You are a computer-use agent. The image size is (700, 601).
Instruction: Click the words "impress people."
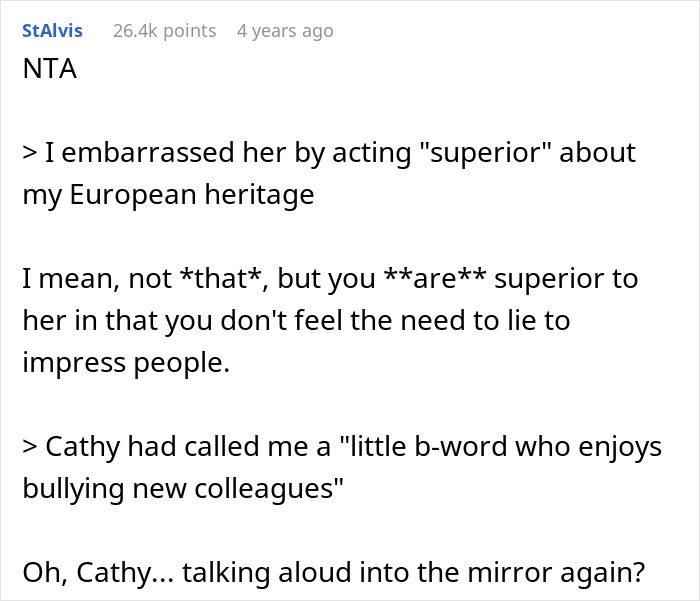coord(126,362)
